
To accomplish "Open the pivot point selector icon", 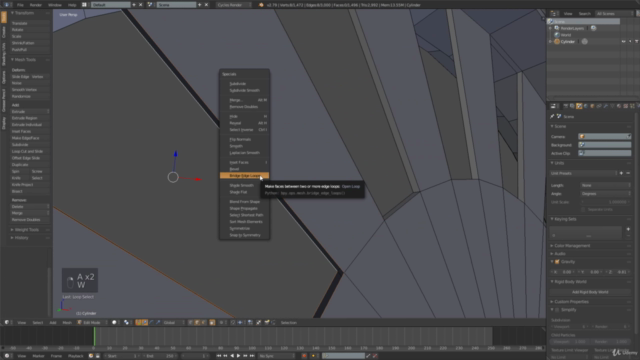I will click(127, 322).
